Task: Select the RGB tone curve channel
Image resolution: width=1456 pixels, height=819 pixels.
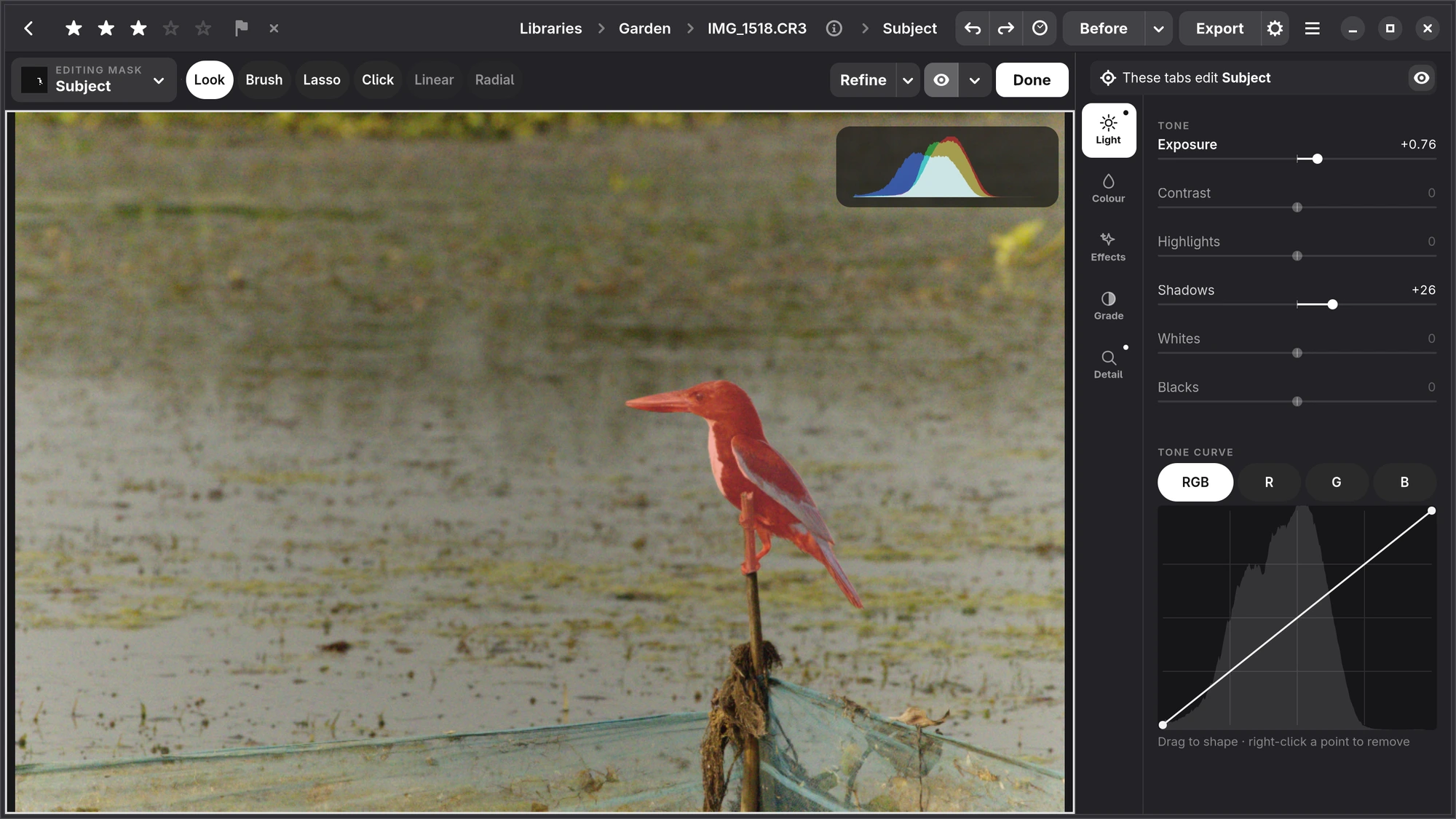Action: coord(1195,482)
